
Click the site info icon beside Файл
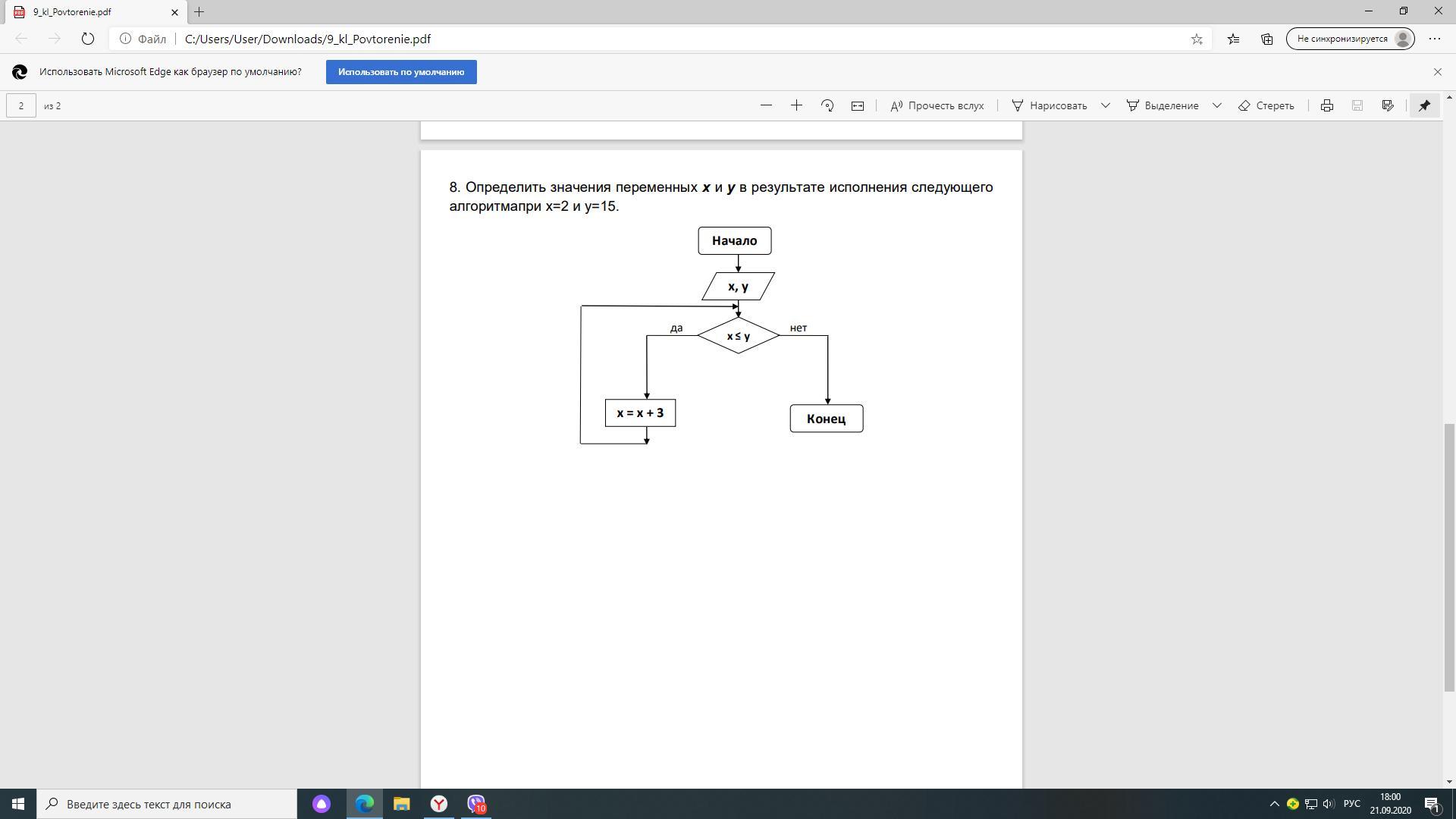click(x=125, y=39)
